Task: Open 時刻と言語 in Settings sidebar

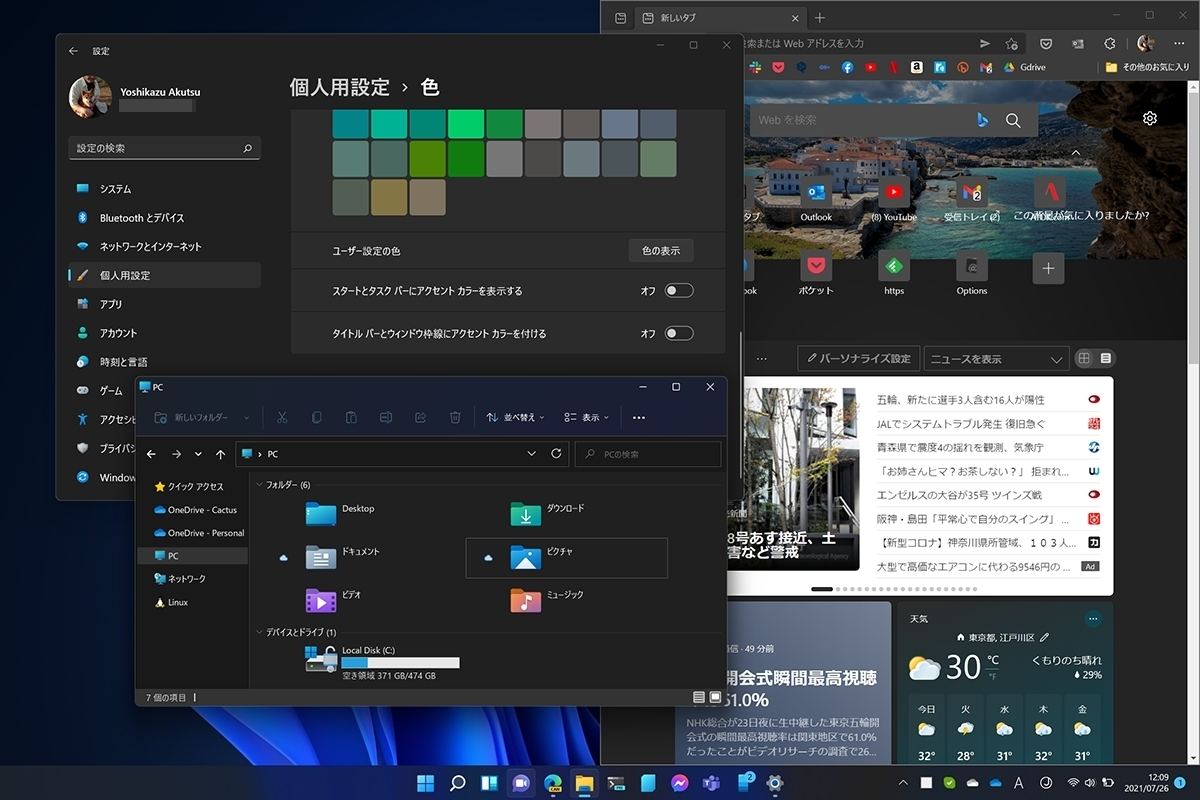Action: (165, 362)
